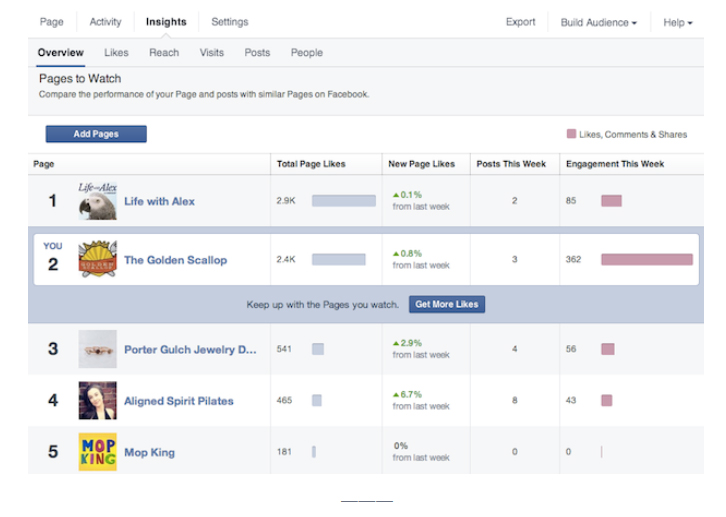Switch to the Visits sub-tab
The height and width of the screenshot is (517, 726).
pyautogui.click(x=212, y=52)
